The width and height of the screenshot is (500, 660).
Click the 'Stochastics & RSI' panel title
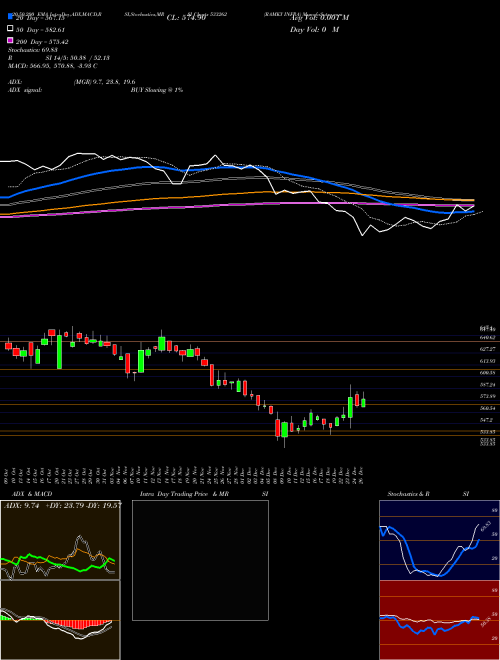pyautogui.click(x=428, y=494)
